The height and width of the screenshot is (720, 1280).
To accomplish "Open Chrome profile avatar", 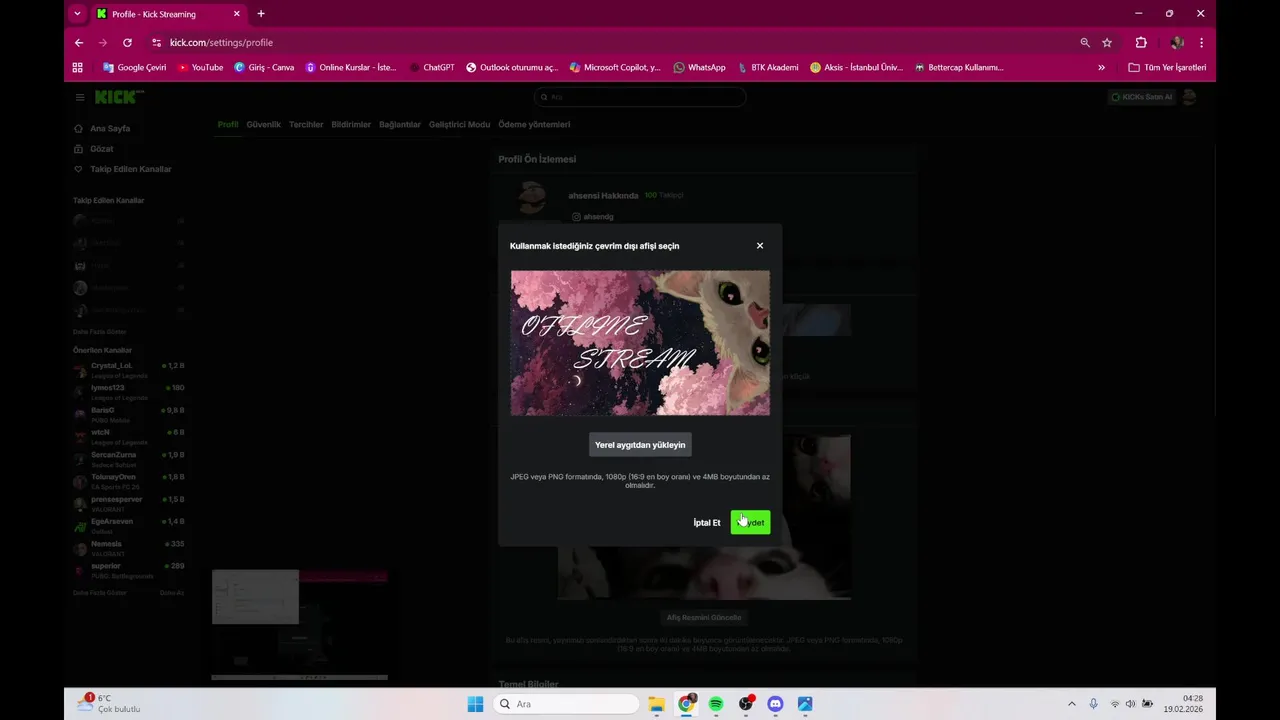I will (x=1177, y=43).
